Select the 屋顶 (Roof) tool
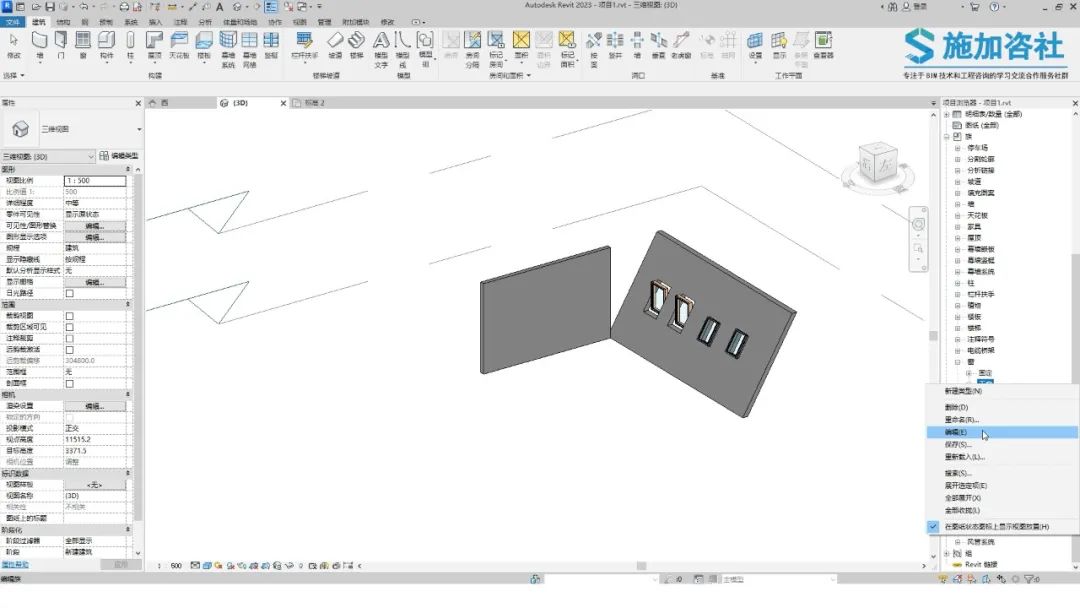Viewport: 1080px width, 608px height. (155, 45)
